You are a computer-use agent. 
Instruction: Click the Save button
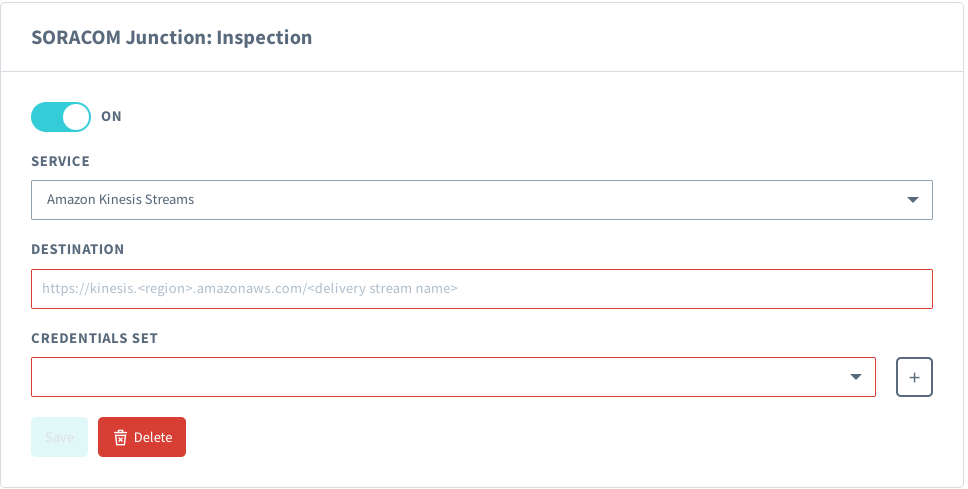59,437
